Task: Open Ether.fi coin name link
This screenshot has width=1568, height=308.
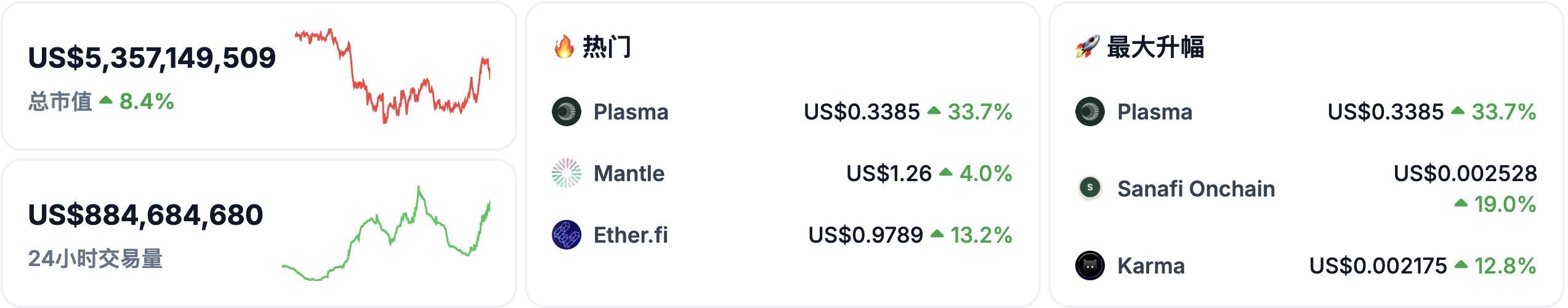Action: (631, 235)
